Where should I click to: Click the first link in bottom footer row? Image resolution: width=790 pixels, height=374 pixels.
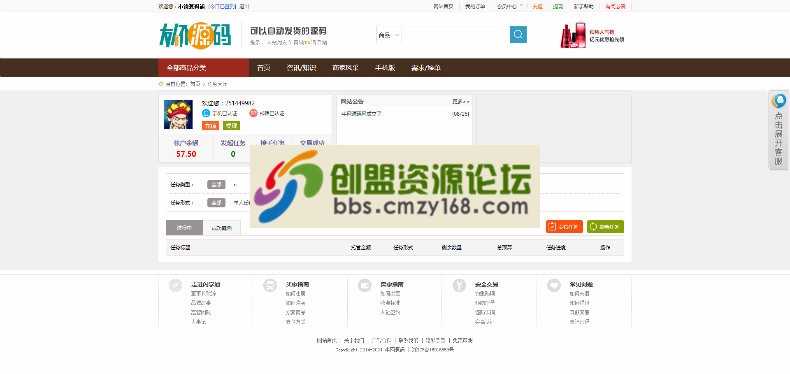[x=326, y=341]
